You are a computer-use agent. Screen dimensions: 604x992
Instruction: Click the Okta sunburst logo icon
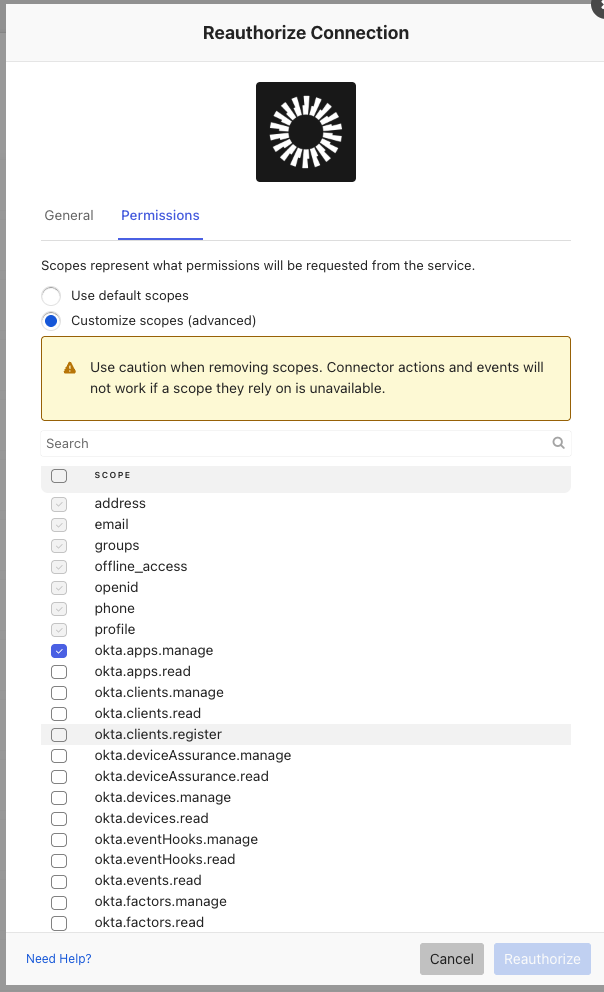pos(306,132)
